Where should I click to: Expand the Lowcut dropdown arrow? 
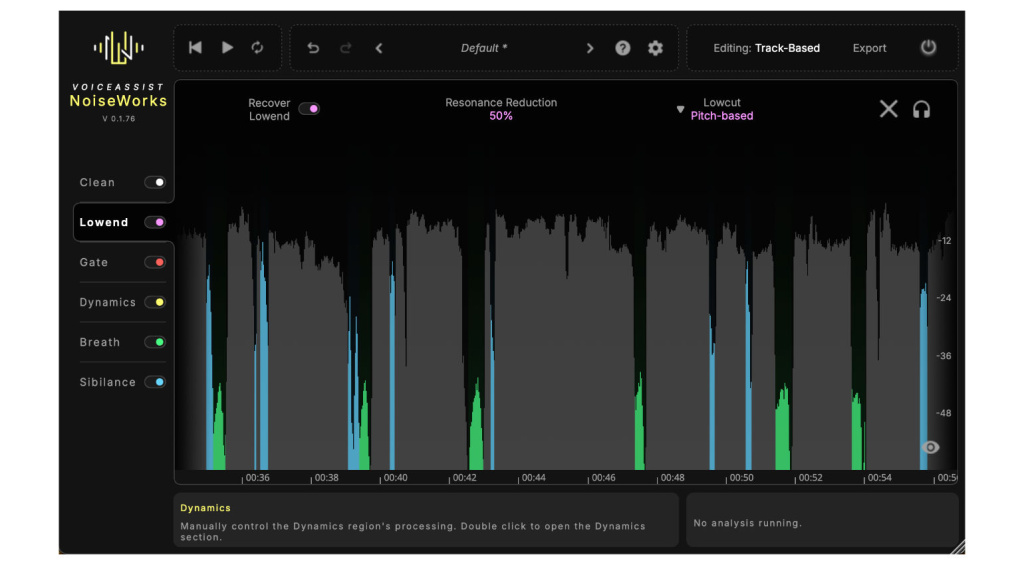click(681, 109)
